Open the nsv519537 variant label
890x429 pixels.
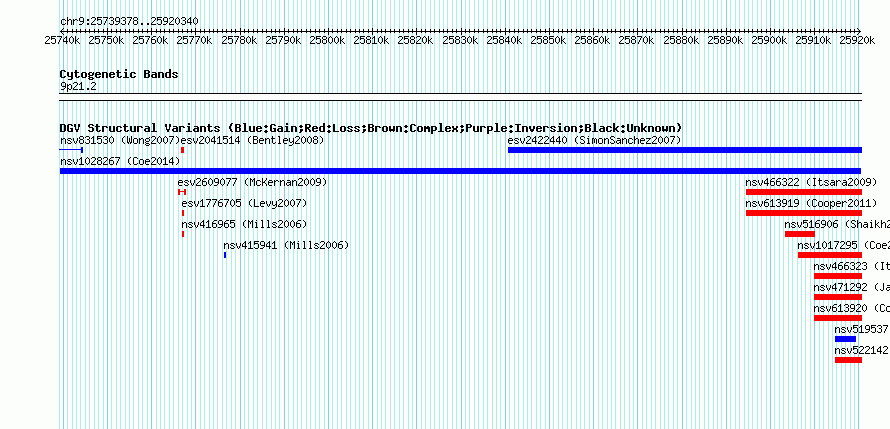tap(861, 329)
